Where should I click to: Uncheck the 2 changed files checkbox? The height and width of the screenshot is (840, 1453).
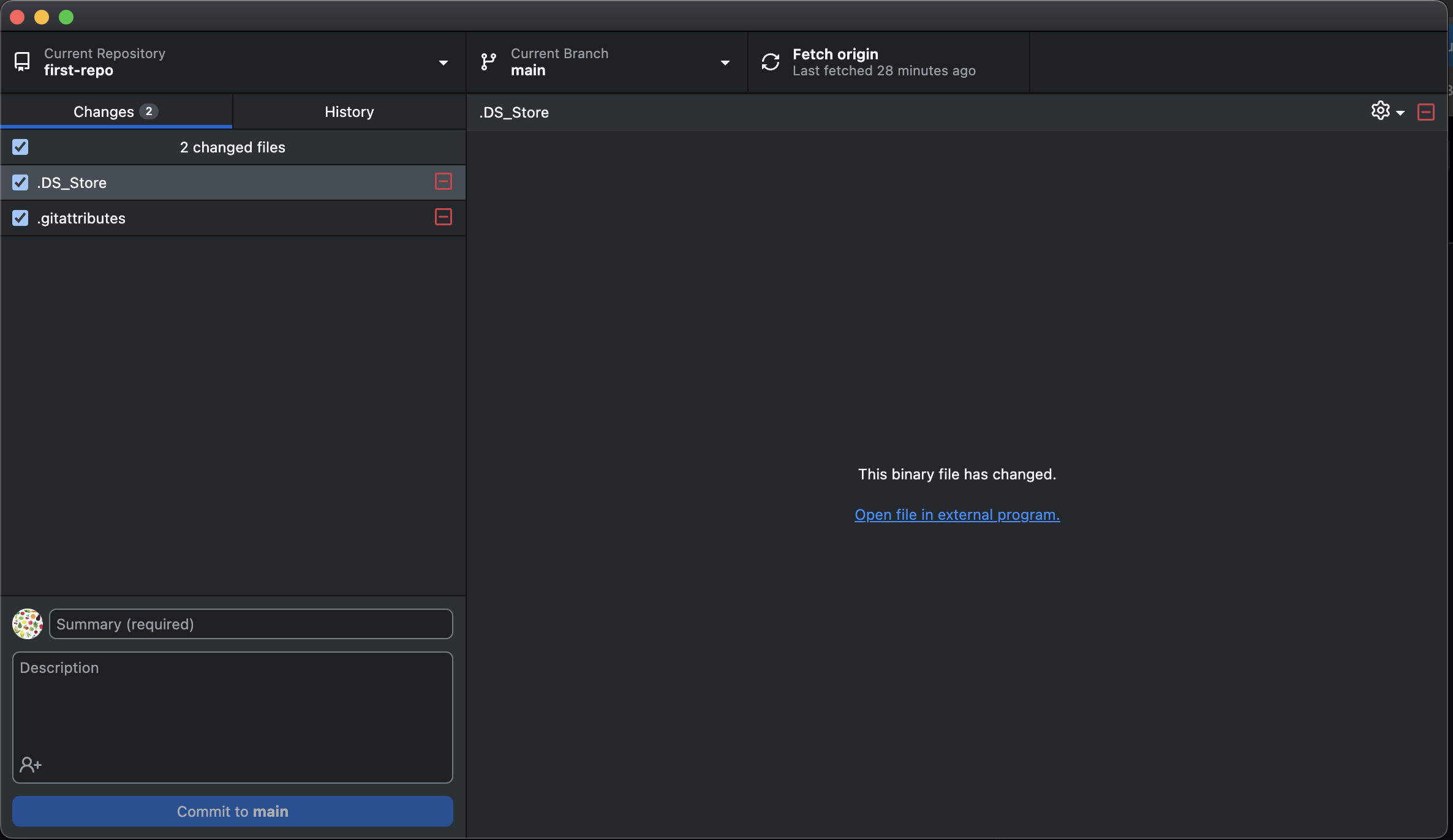[20, 147]
